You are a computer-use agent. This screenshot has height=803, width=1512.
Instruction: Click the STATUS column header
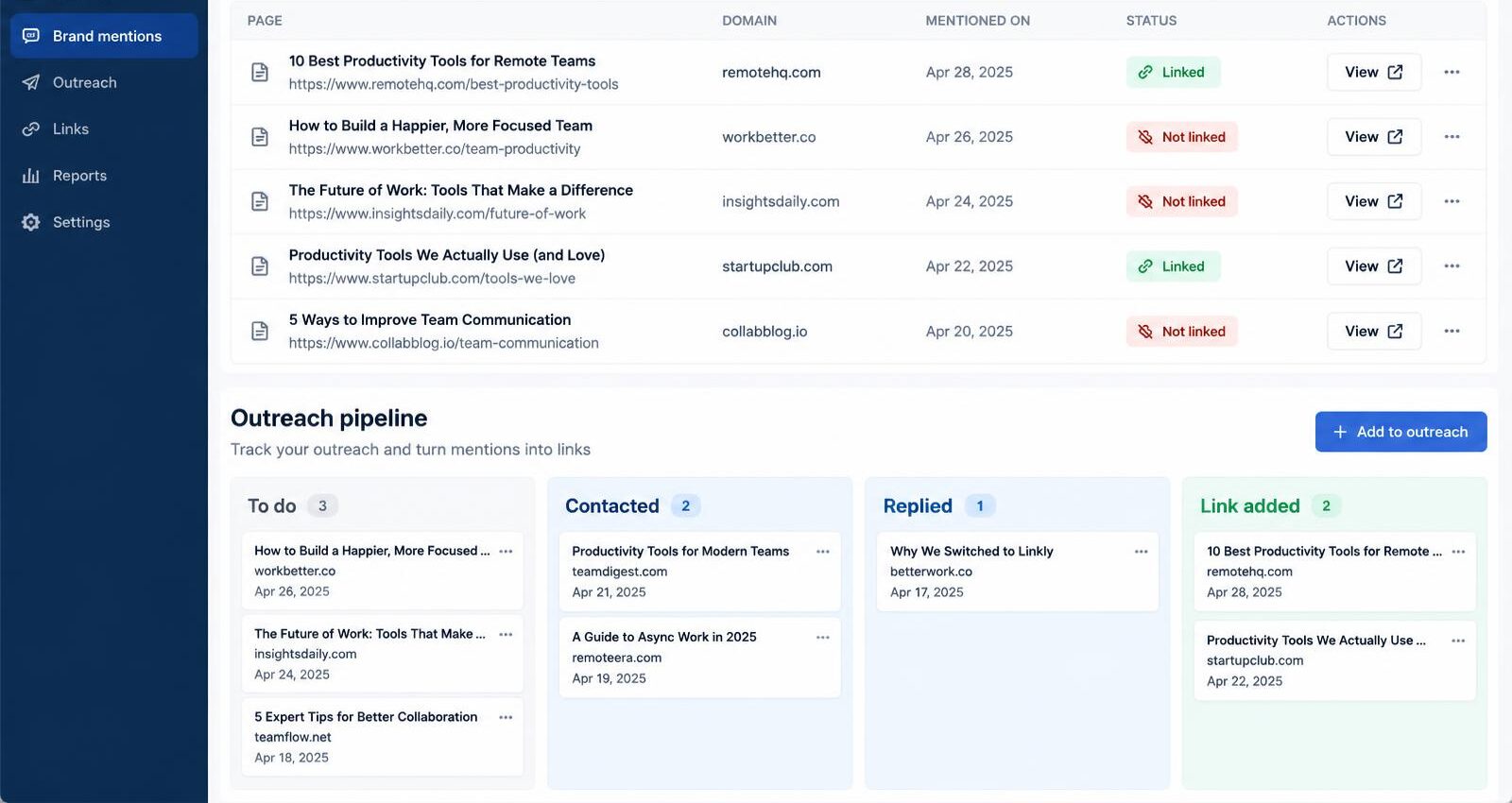[x=1151, y=20]
